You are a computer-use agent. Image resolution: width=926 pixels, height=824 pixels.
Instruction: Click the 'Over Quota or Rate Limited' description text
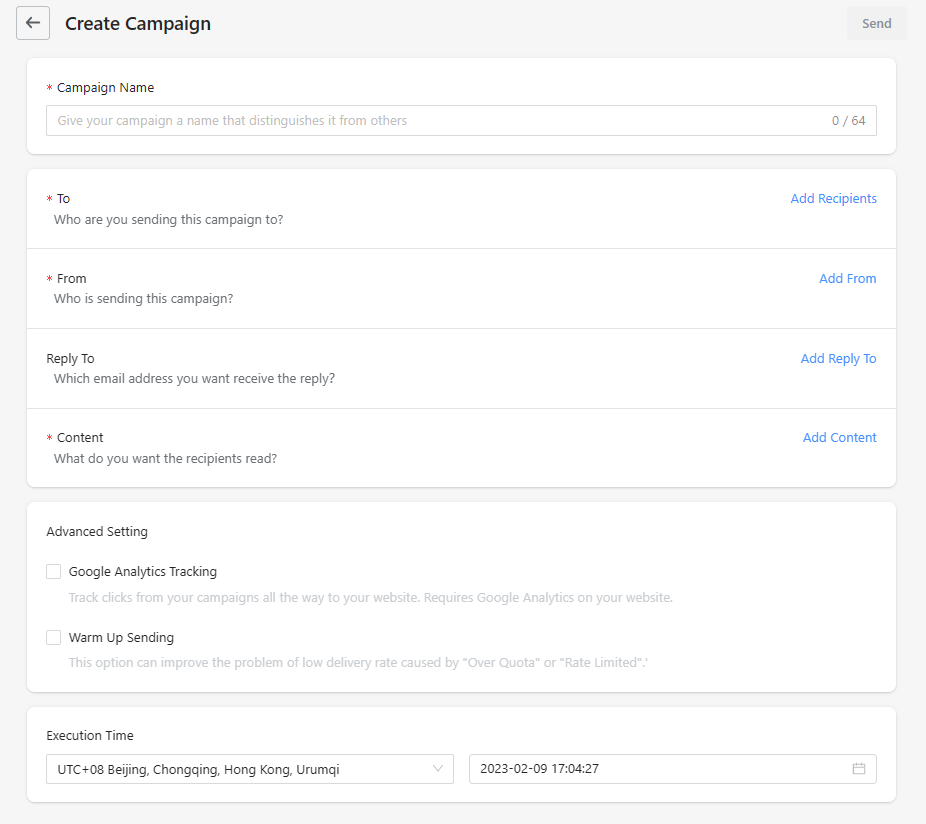click(358, 663)
